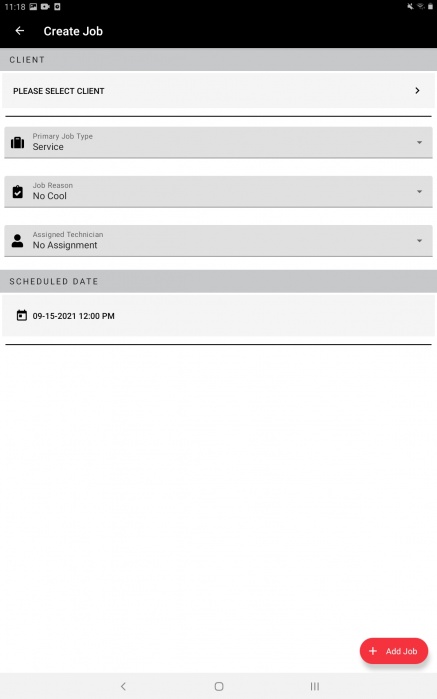Click the person icon for Assigned Technician

click(x=17, y=241)
